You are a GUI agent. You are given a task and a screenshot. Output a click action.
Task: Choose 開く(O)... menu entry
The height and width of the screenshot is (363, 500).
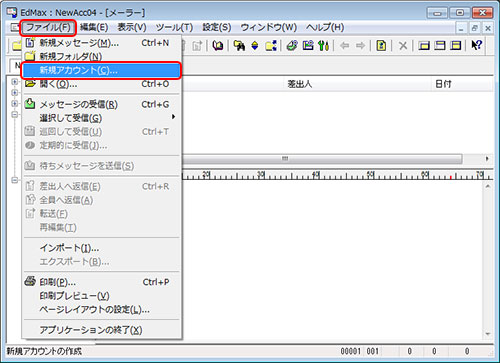point(102,84)
